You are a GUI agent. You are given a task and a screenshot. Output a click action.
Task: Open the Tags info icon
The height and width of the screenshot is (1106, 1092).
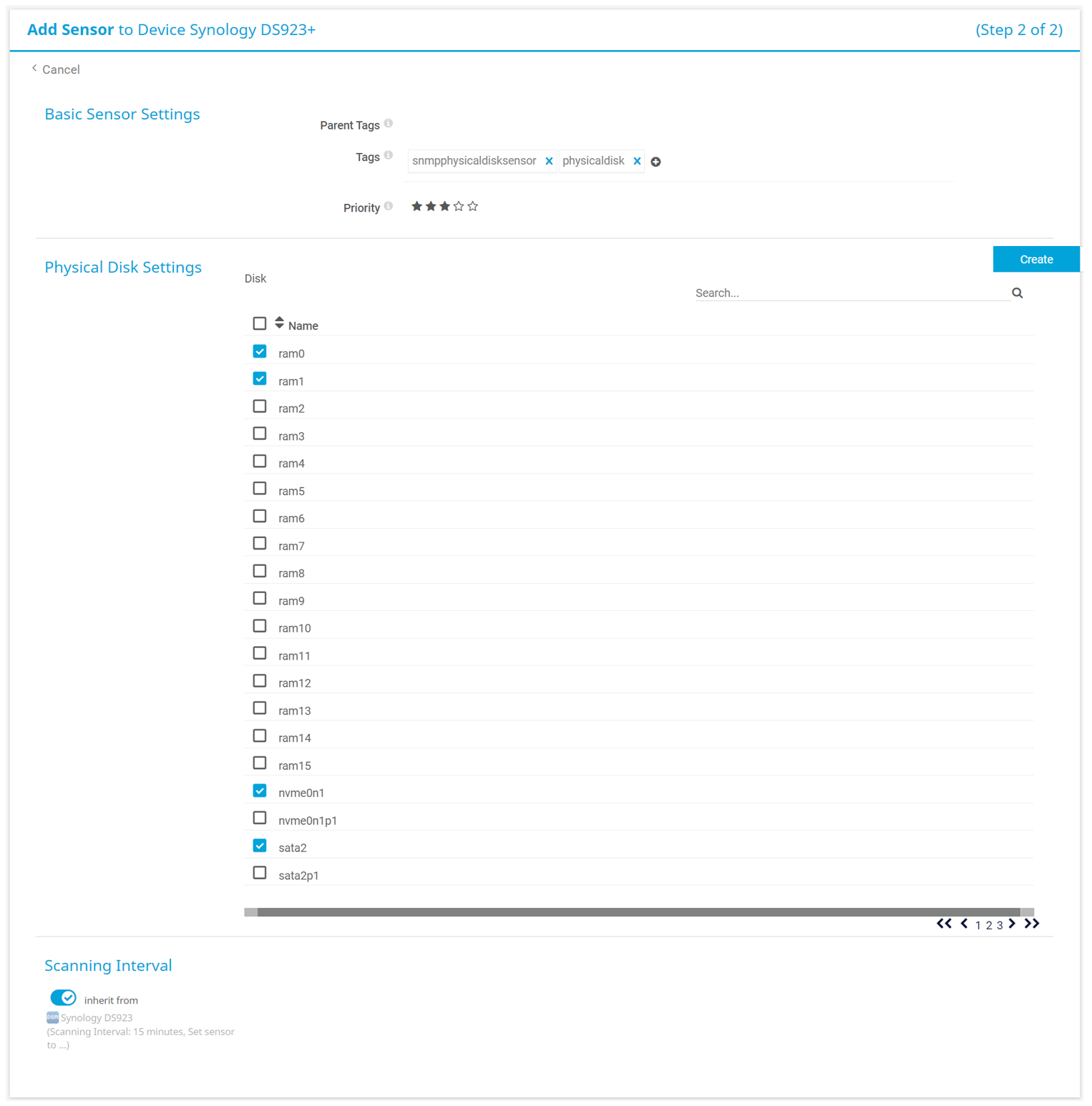click(389, 155)
